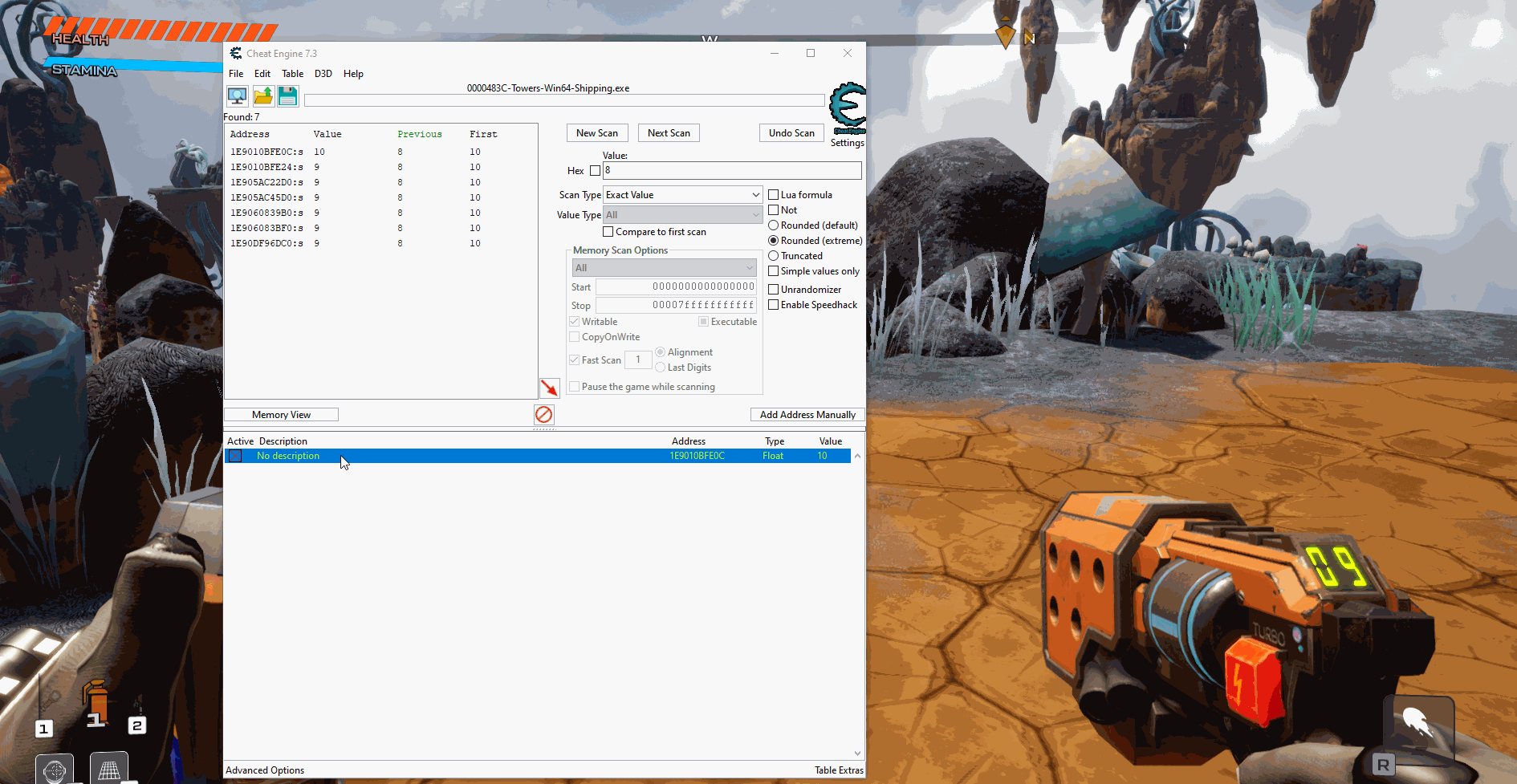Check Compare to first scan
The width and height of the screenshot is (1517, 784).
click(x=608, y=232)
